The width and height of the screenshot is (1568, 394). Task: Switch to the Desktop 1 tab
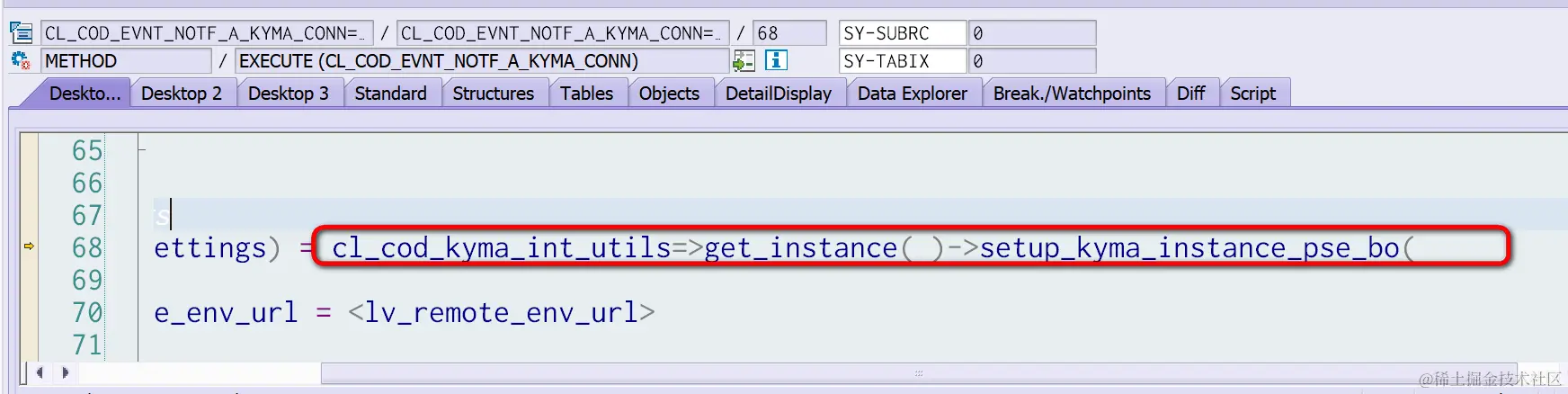click(85, 94)
